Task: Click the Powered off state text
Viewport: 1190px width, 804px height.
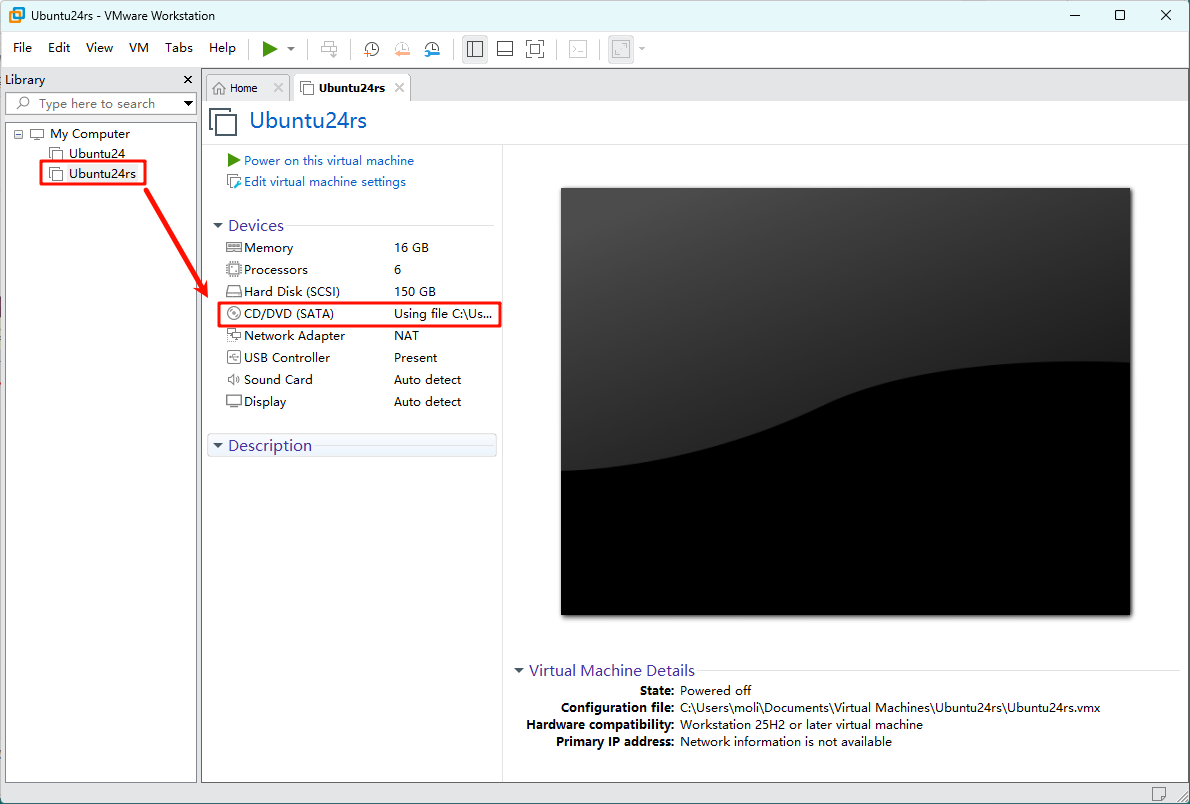Action: click(715, 691)
